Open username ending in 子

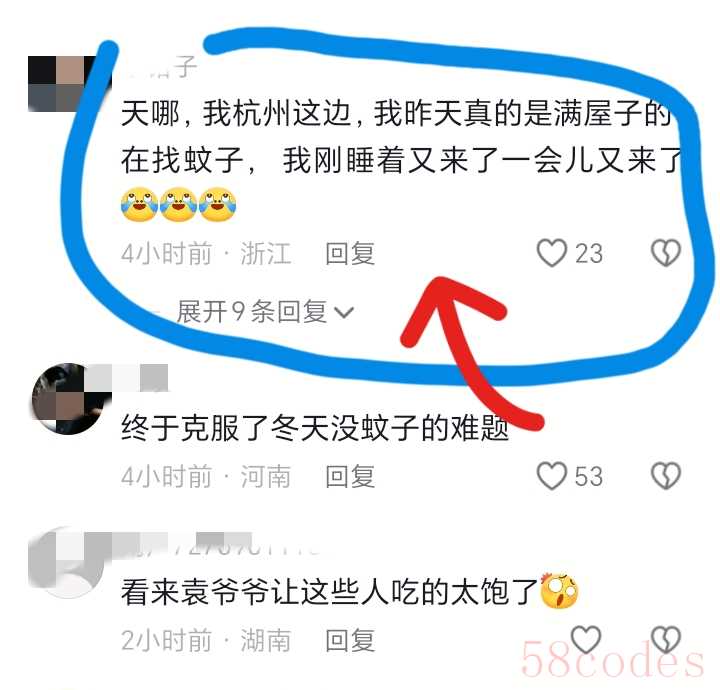pos(159,67)
